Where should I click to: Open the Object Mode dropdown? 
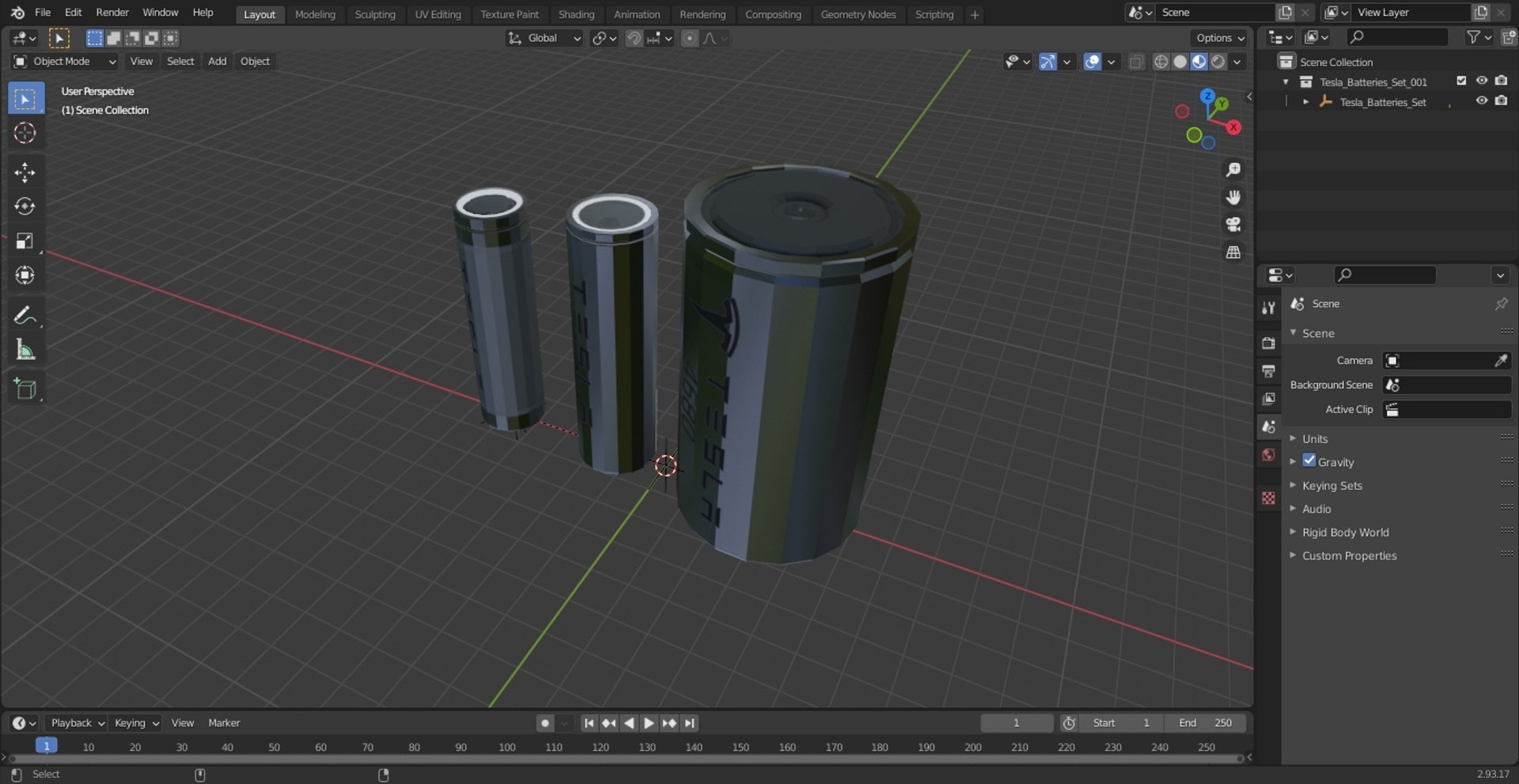tap(65, 62)
